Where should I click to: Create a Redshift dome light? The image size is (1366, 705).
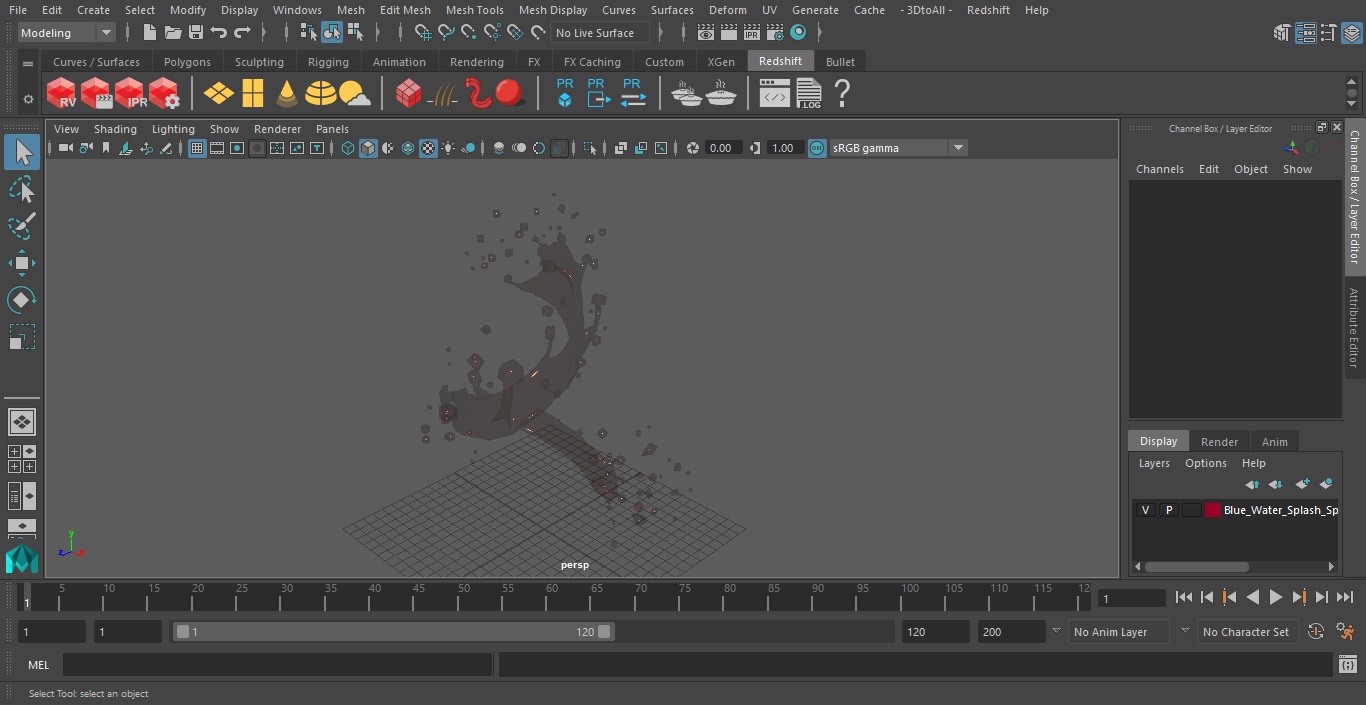321,94
